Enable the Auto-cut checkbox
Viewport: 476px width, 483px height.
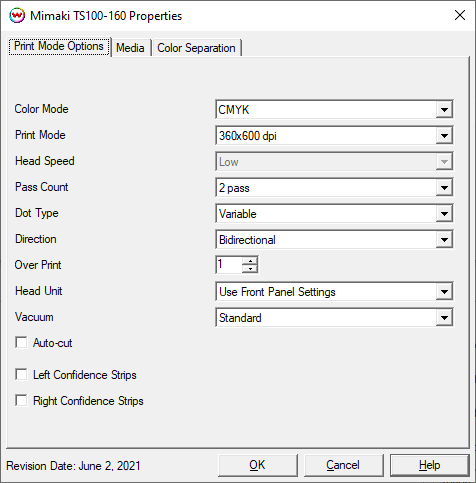click(x=21, y=342)
